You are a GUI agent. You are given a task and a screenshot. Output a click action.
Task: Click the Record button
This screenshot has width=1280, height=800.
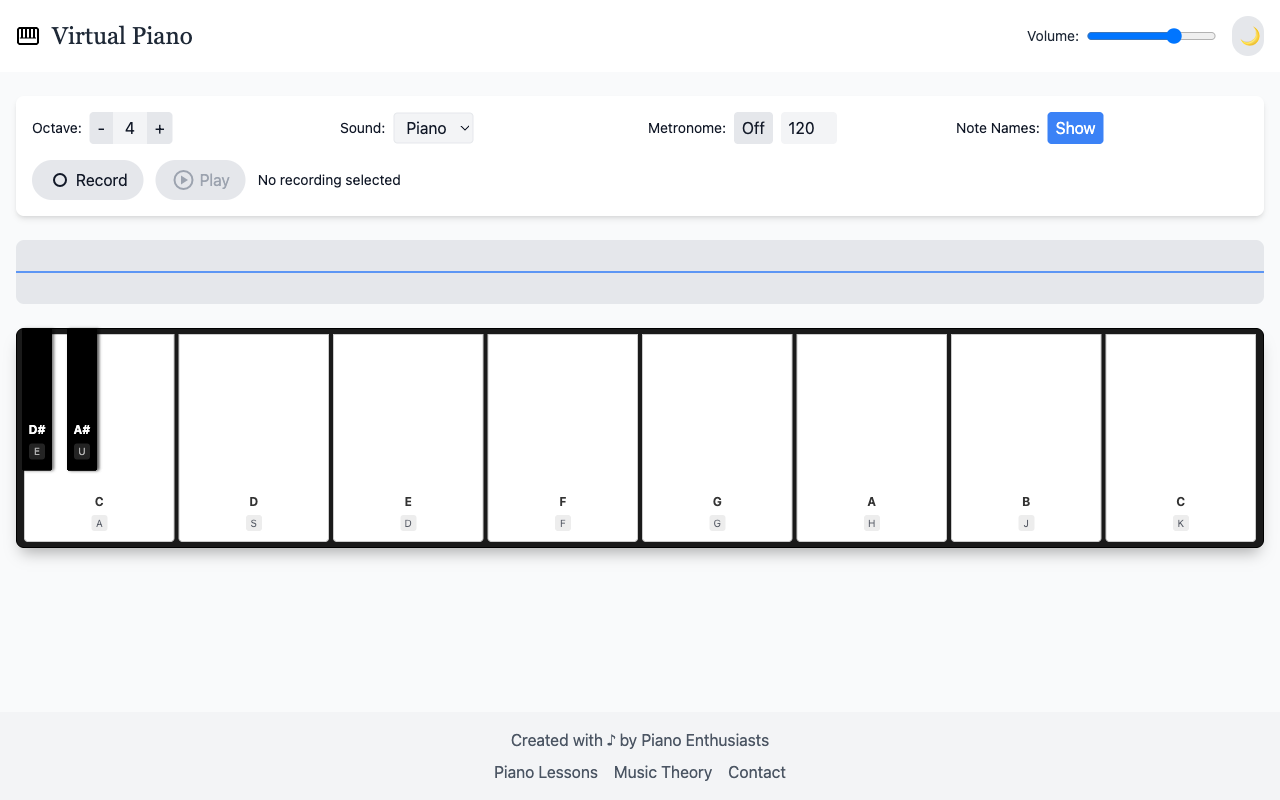88,180
